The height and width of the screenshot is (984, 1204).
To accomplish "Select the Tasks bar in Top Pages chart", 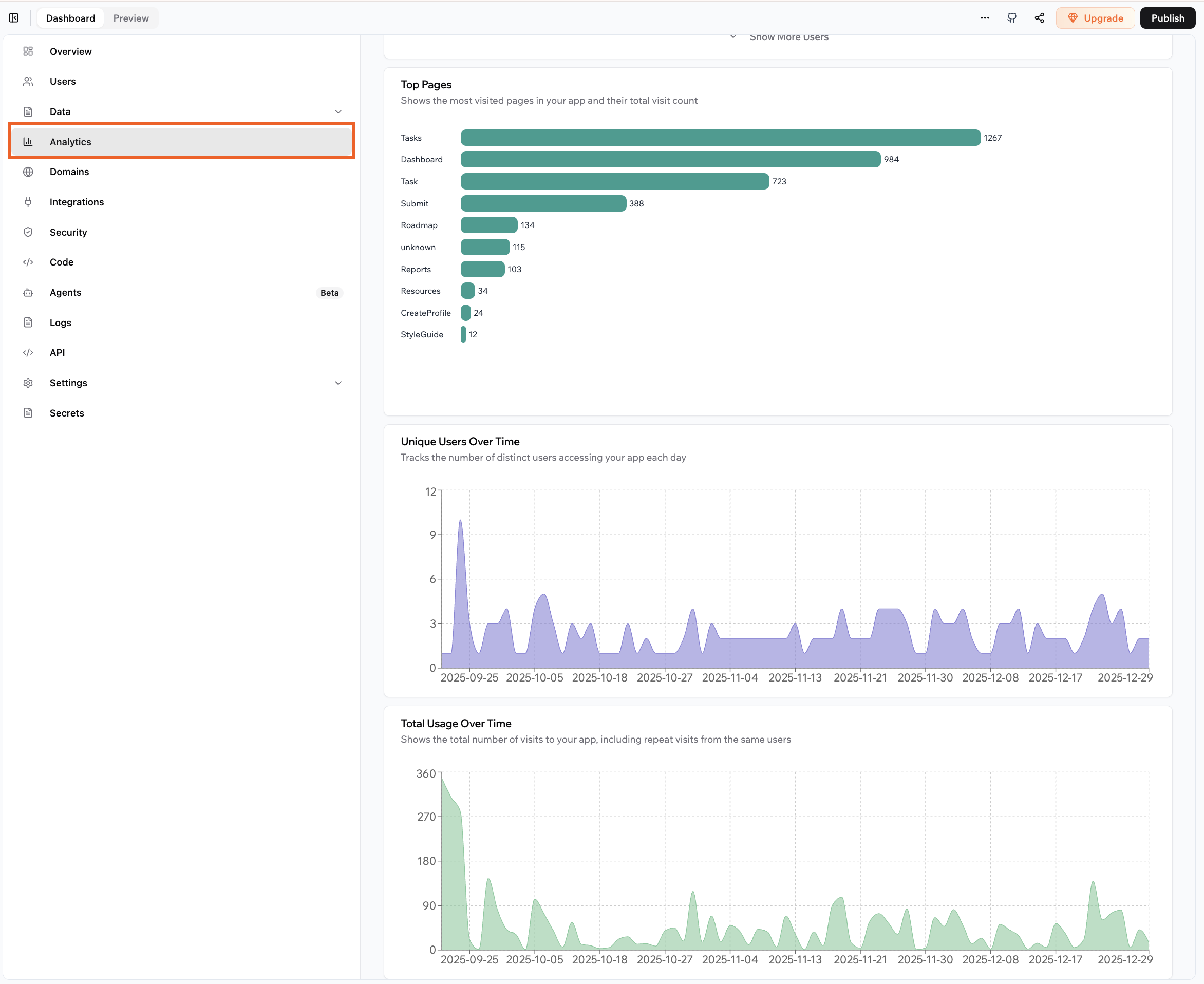I will 720,137.
